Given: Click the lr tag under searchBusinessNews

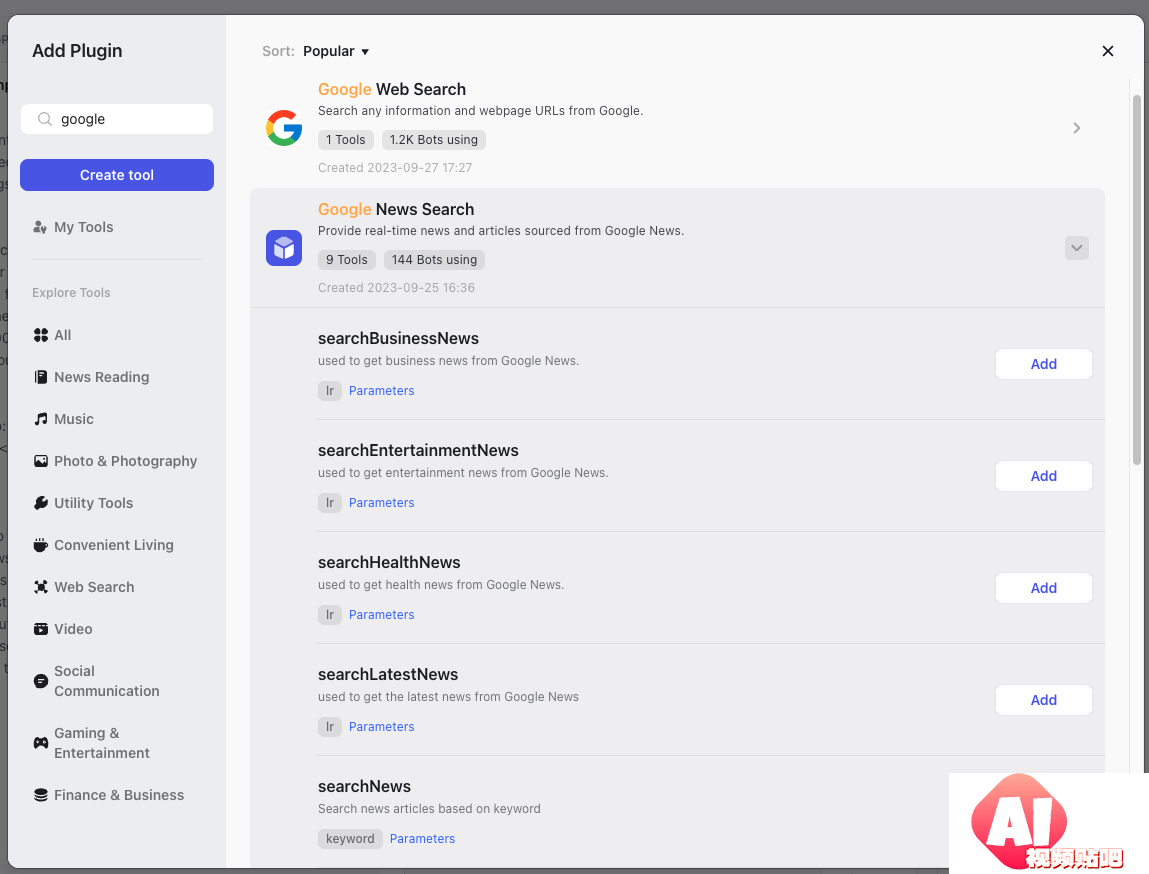Looking at the screenshot, I should pos(330,391).
